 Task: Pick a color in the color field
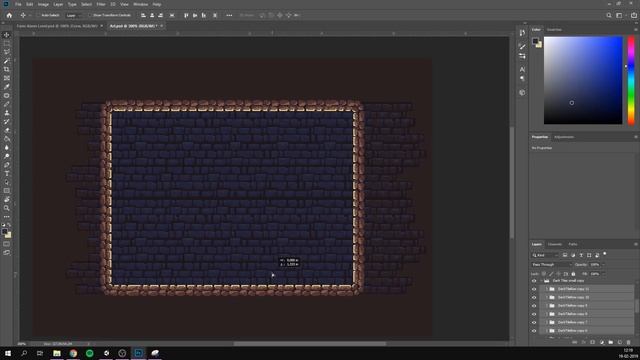click(583, 80)
